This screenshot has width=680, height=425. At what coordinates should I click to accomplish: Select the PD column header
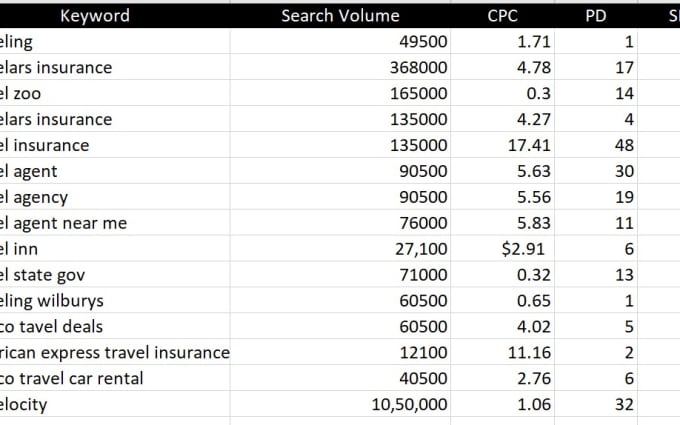tap(596, 16)
